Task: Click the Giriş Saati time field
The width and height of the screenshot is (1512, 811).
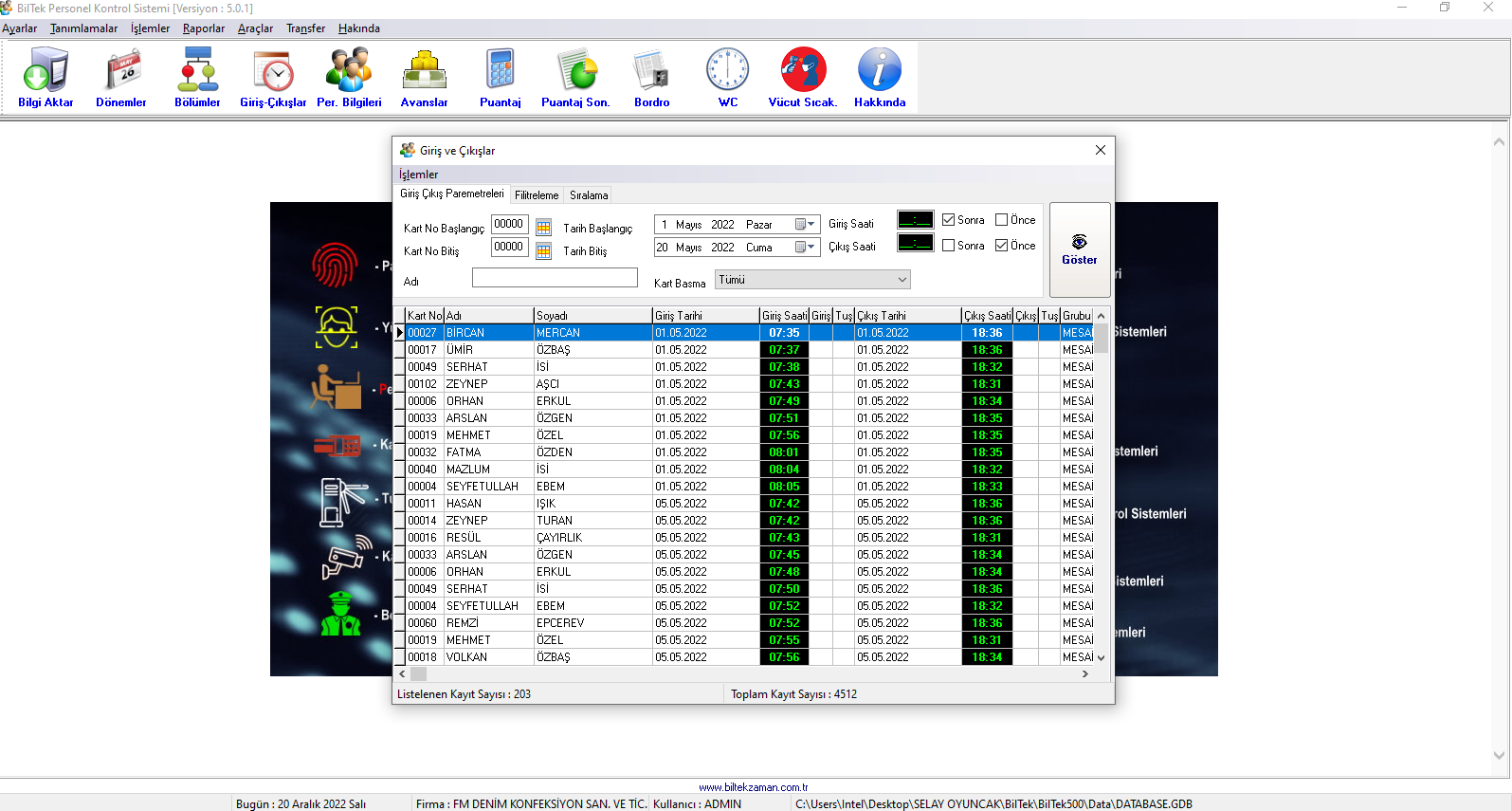Action: tap(916, 220)
